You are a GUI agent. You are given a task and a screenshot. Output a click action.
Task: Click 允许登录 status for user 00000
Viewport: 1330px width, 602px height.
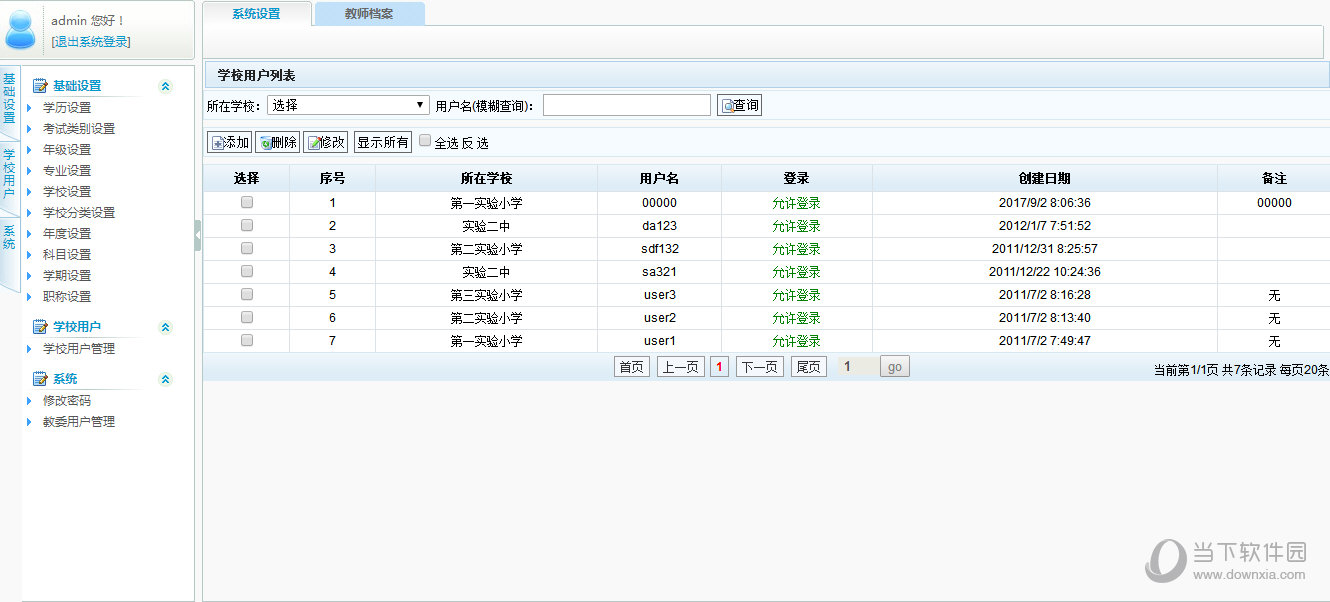pyautogui.click(x=796, y=203)
